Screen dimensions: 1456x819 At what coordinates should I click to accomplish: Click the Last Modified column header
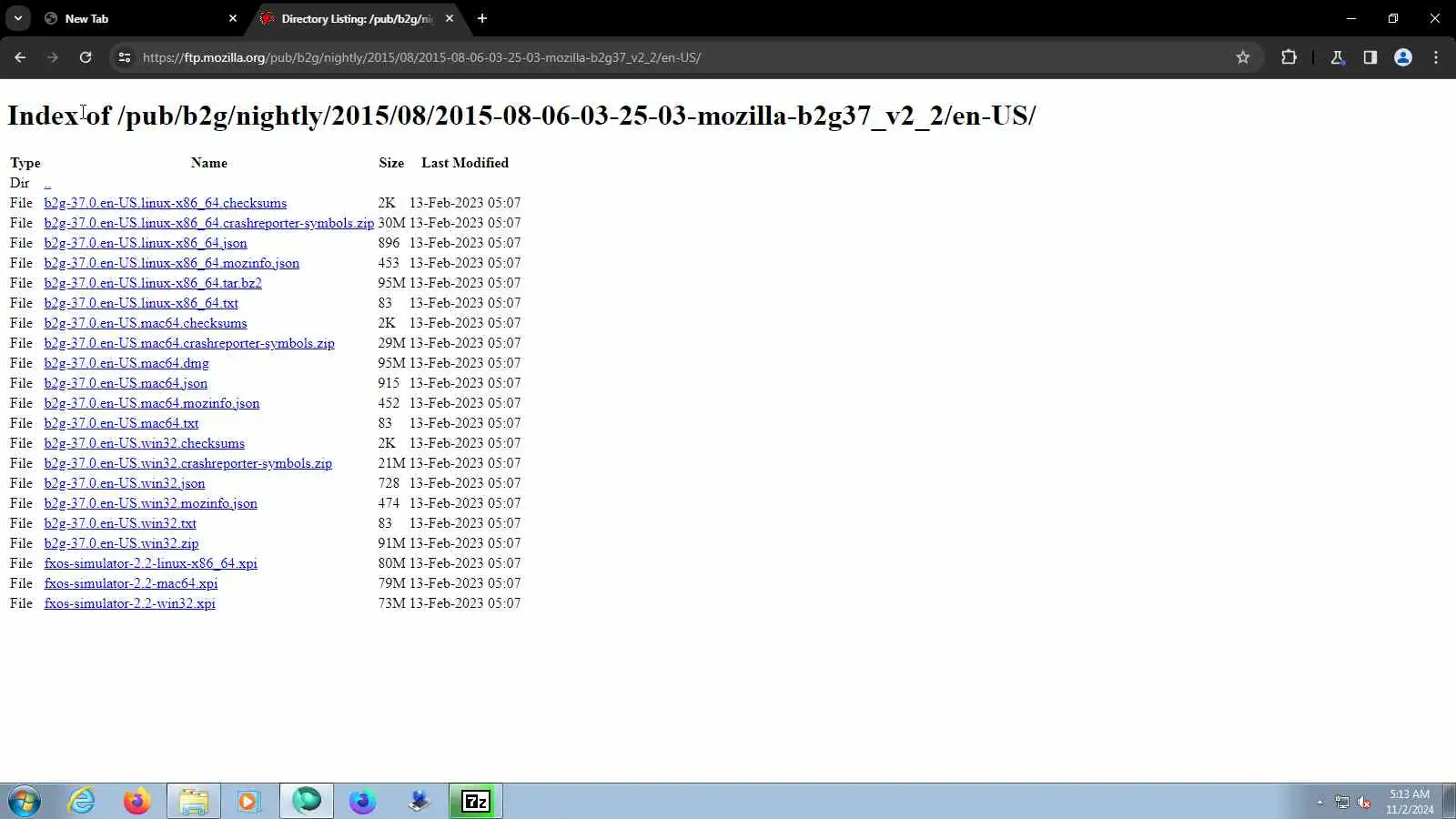(465, 163)
